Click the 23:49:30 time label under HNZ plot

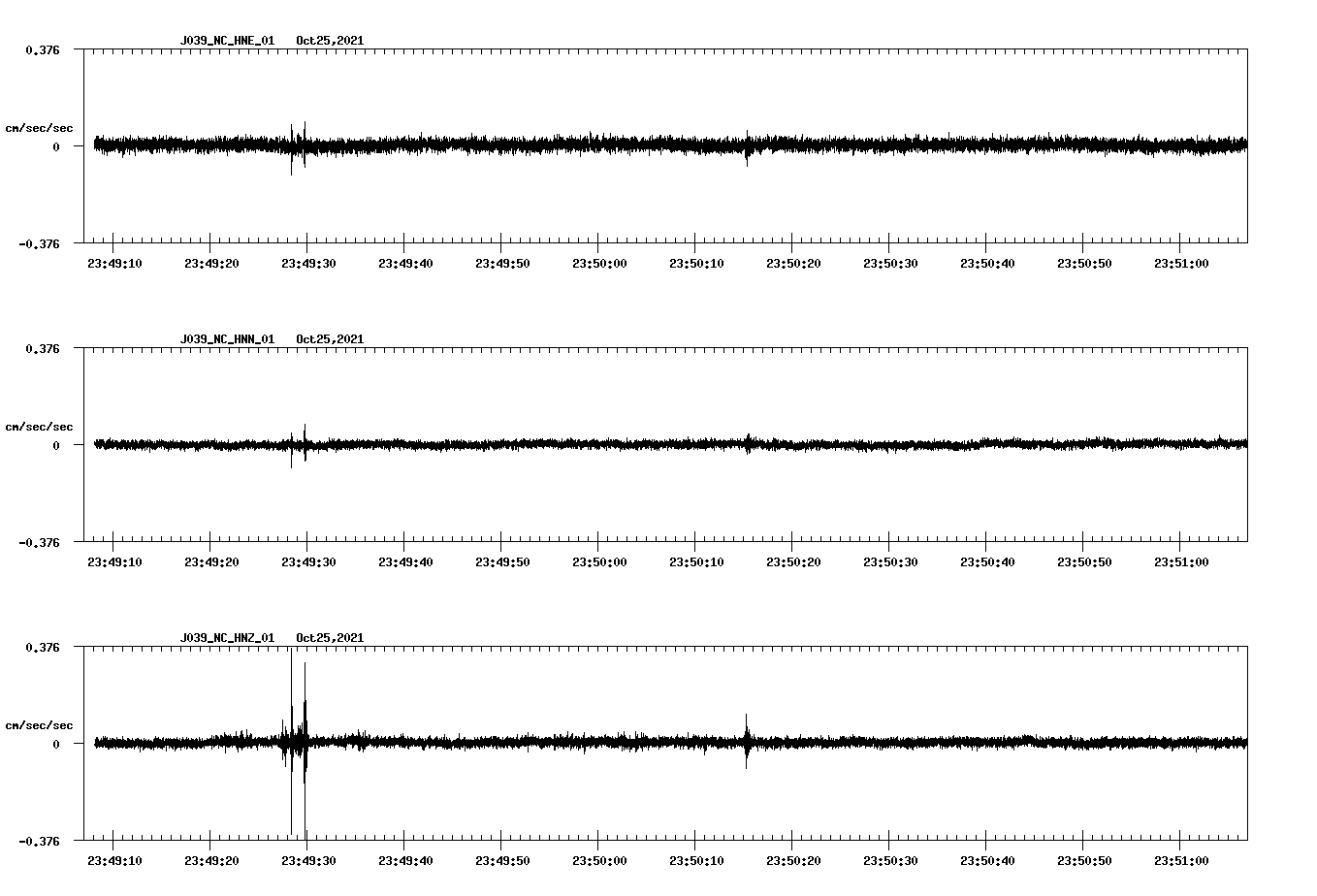point(308,861)
